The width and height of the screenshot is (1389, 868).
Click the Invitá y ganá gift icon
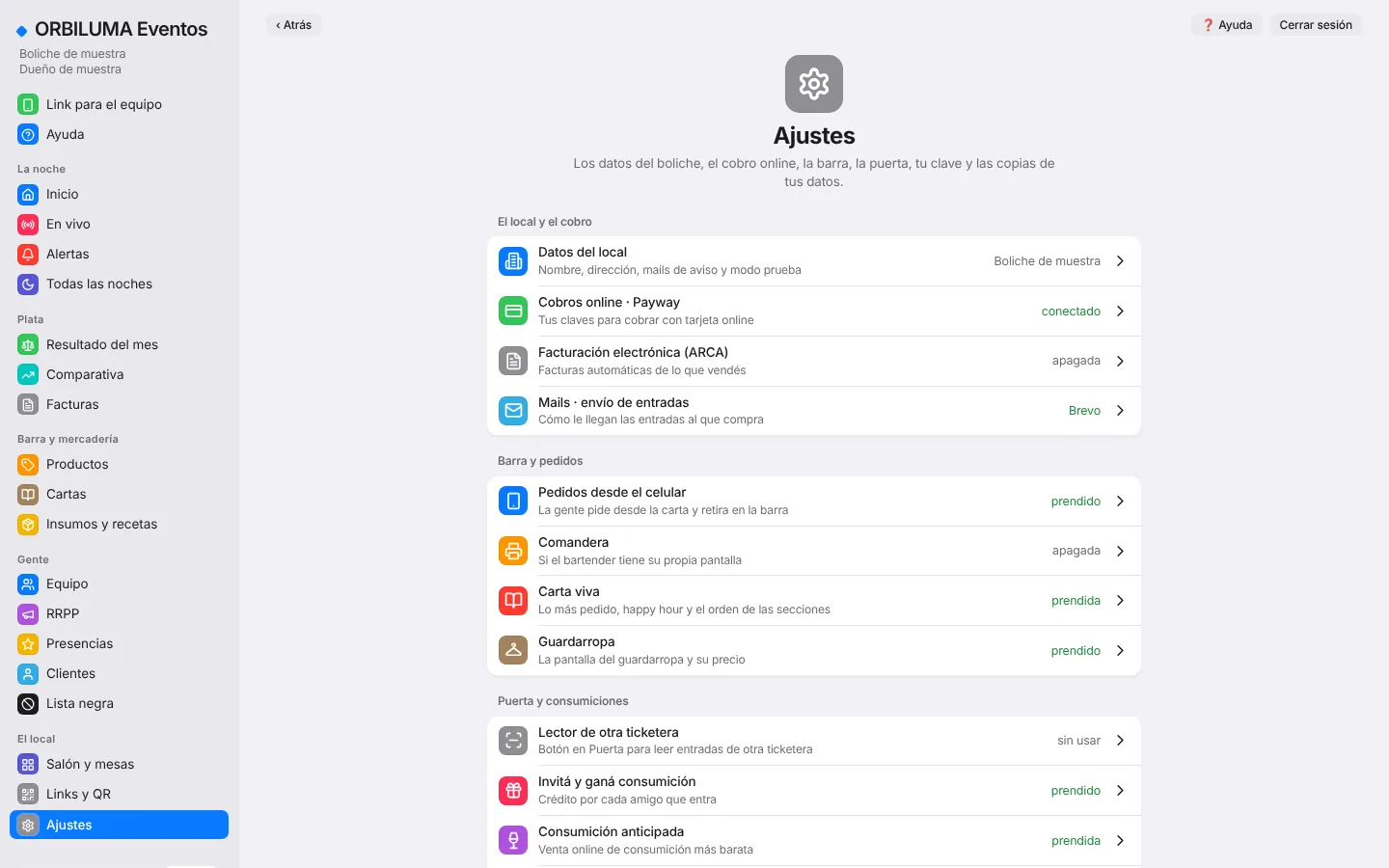[x=513, y=790]
